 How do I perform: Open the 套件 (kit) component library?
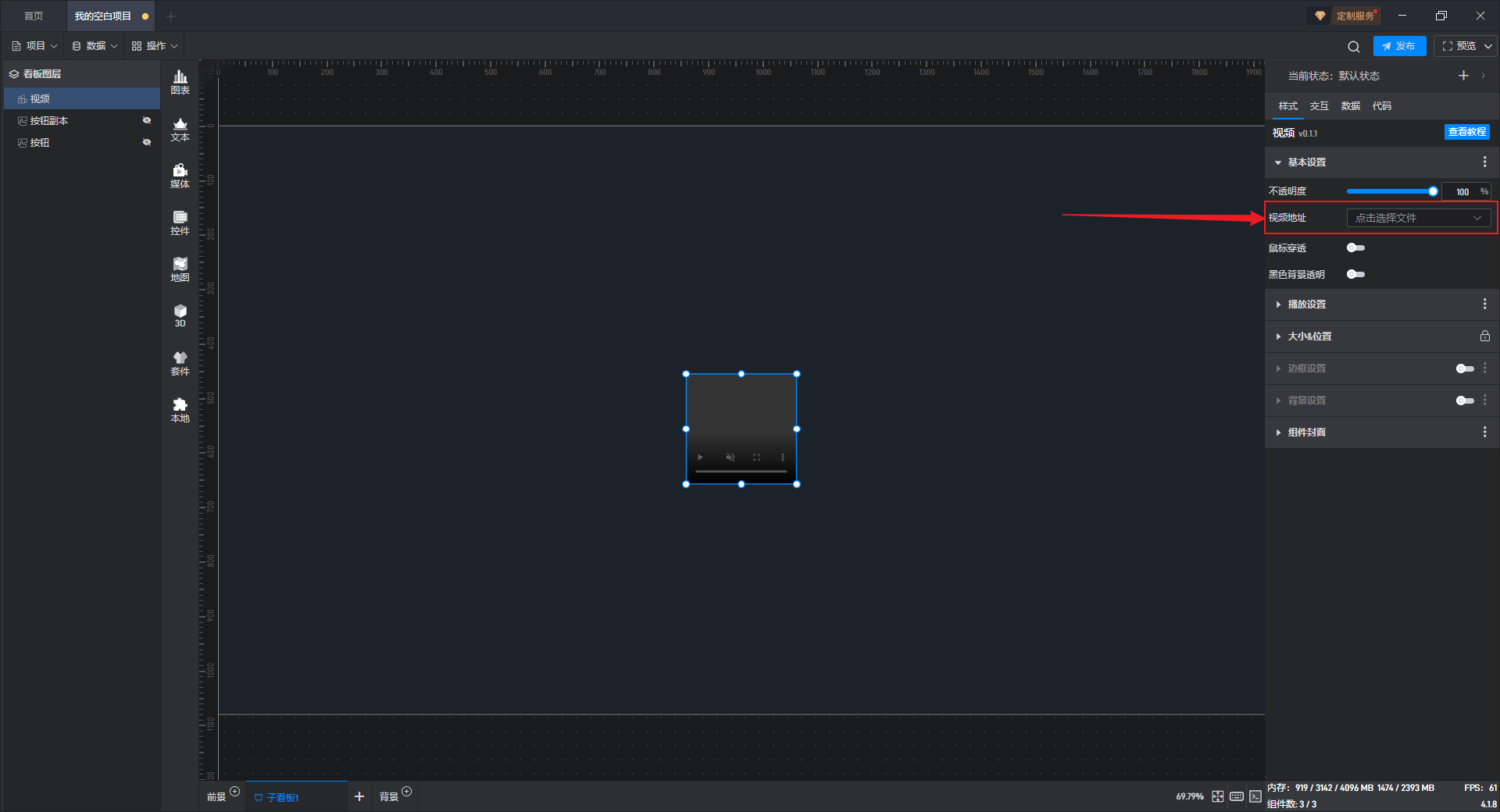click(180, 363)
